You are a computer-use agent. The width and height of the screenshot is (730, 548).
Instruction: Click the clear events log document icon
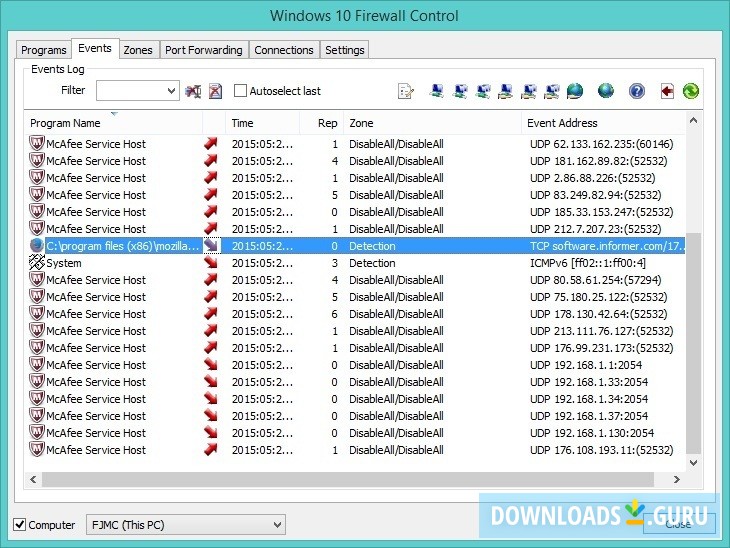[215, 91]
